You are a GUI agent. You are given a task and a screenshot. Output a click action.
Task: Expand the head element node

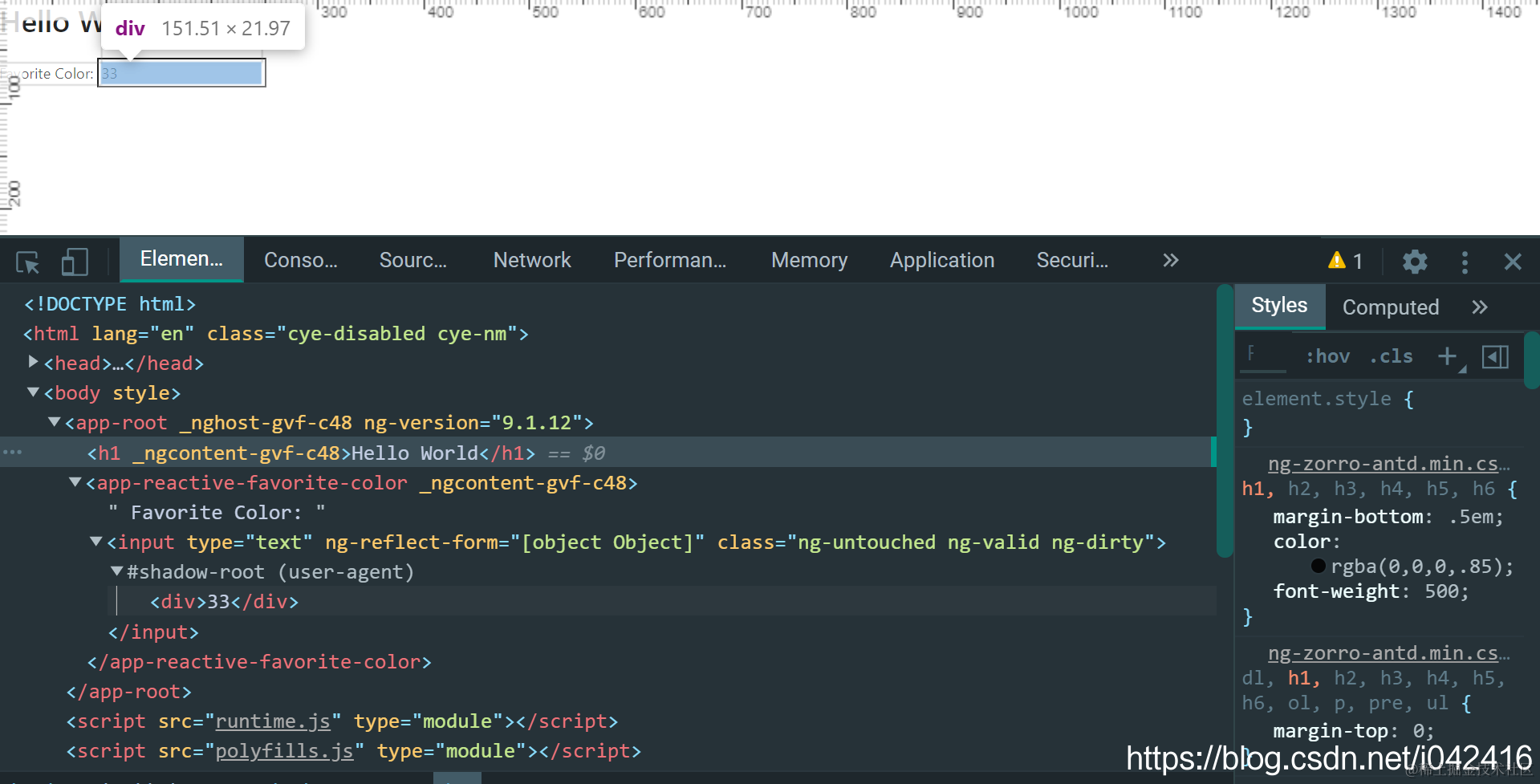pos(34,363)
